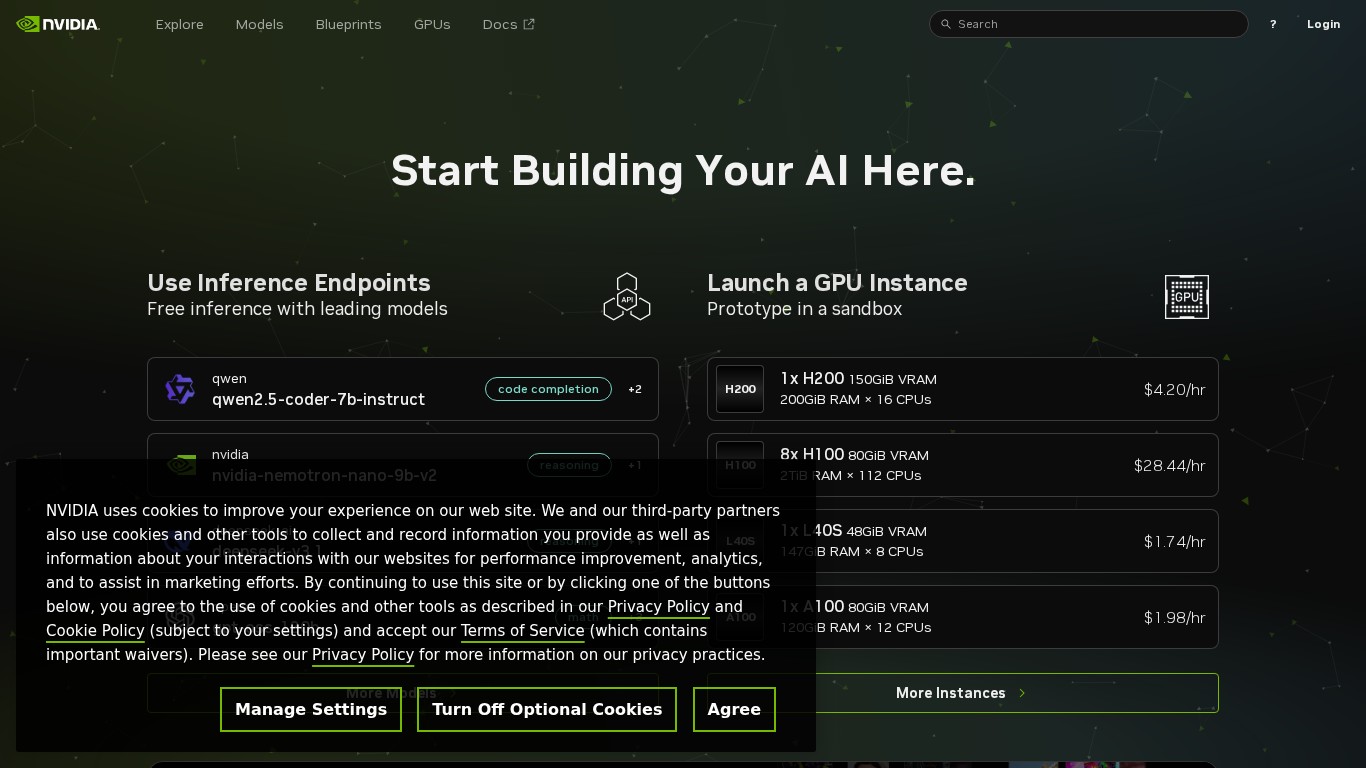This screenshot has width=1366, height=768.
Task: Click the "+2" extra tags badge
Action: point(635,389)
